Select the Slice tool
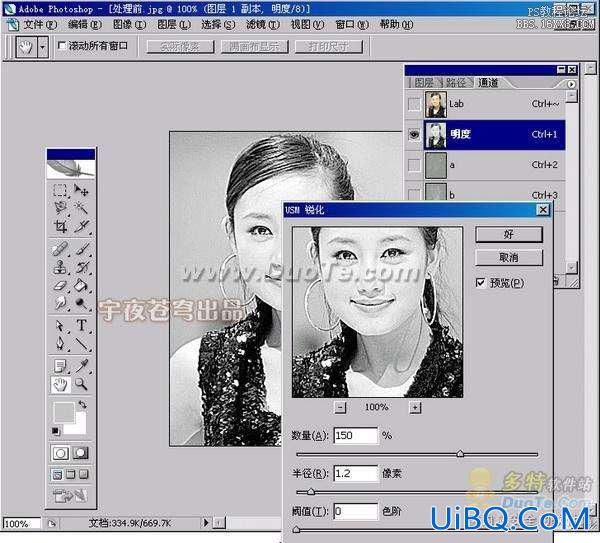This screenshot has width=600, height=543. pos(81,226)
